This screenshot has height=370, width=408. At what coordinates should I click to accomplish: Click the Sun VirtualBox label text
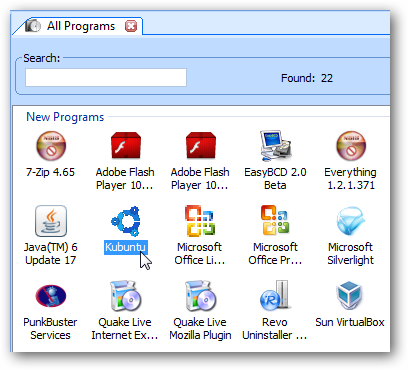[x=350, y=322]
